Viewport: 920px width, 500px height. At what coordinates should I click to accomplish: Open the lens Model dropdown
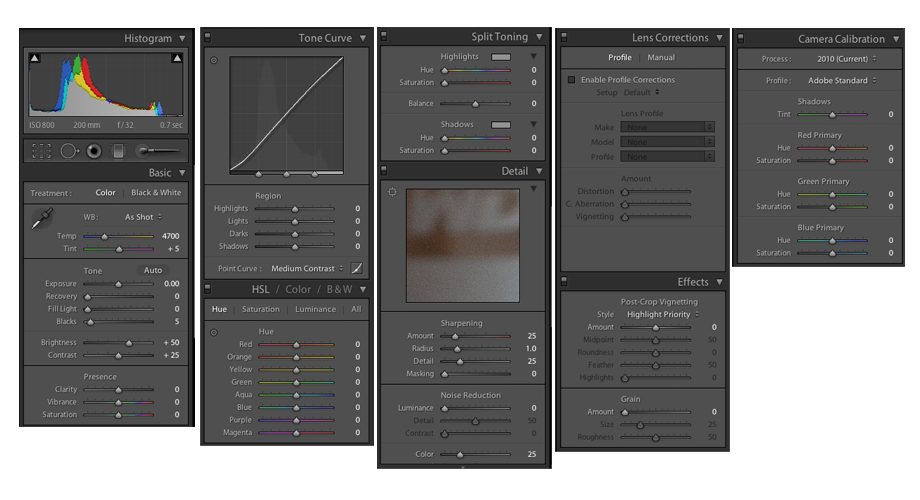667,142
